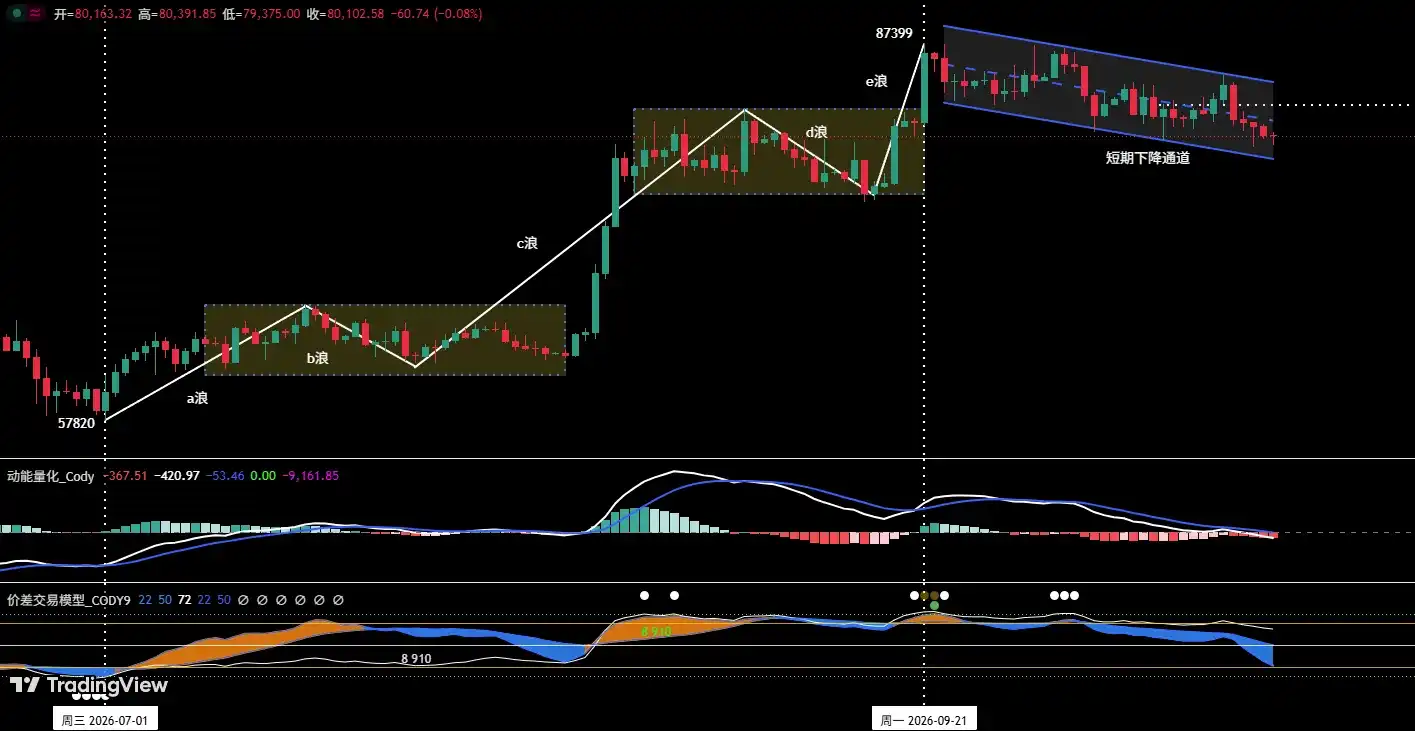The height and width of the screenshot is (731, 1415).
Task: Select the 价差交易模型_CODY9 indicator title
Action: tap(69, 600)
